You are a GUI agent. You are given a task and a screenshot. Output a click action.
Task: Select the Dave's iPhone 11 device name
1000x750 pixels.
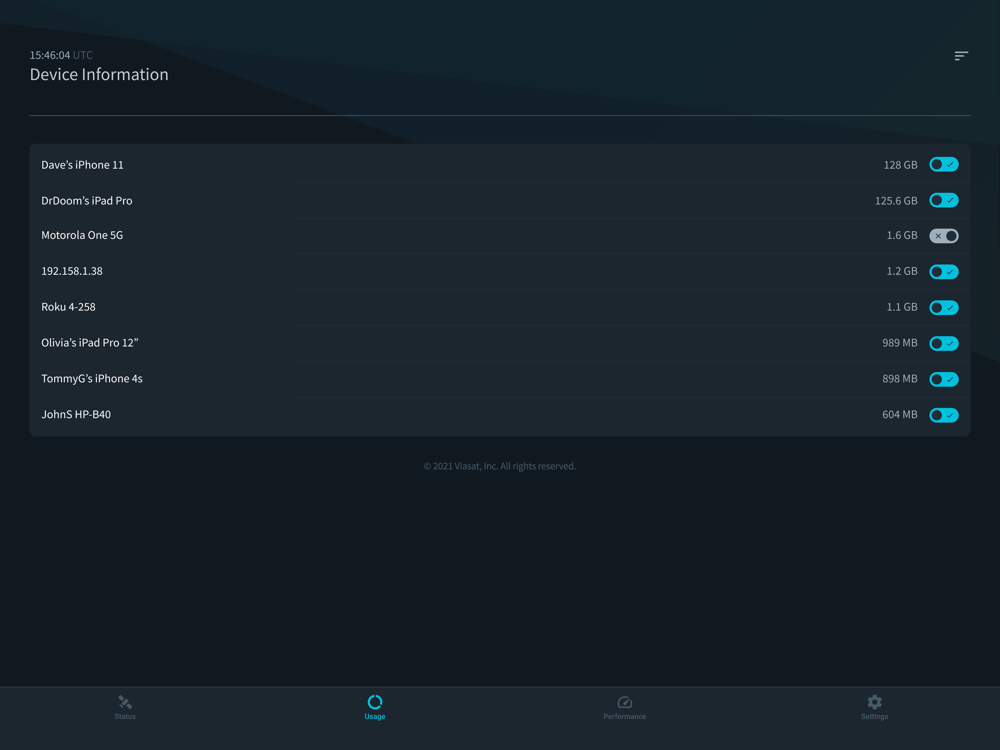coord(82,165)
